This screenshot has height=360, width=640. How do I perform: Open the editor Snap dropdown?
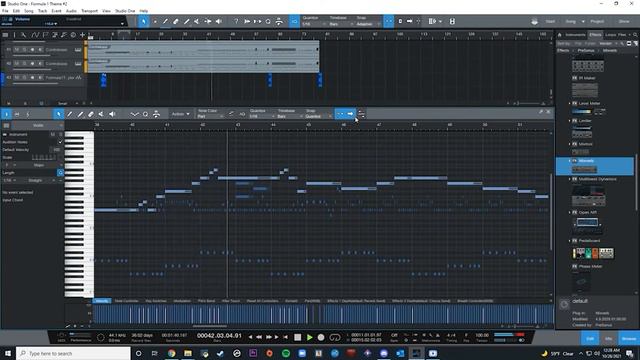click(319, 116)
